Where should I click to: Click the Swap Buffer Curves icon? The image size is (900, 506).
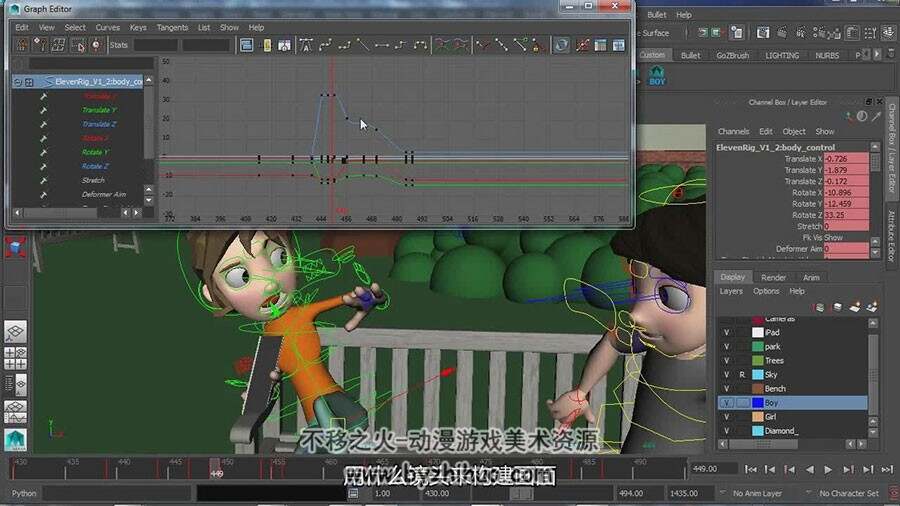coord(461,45)
